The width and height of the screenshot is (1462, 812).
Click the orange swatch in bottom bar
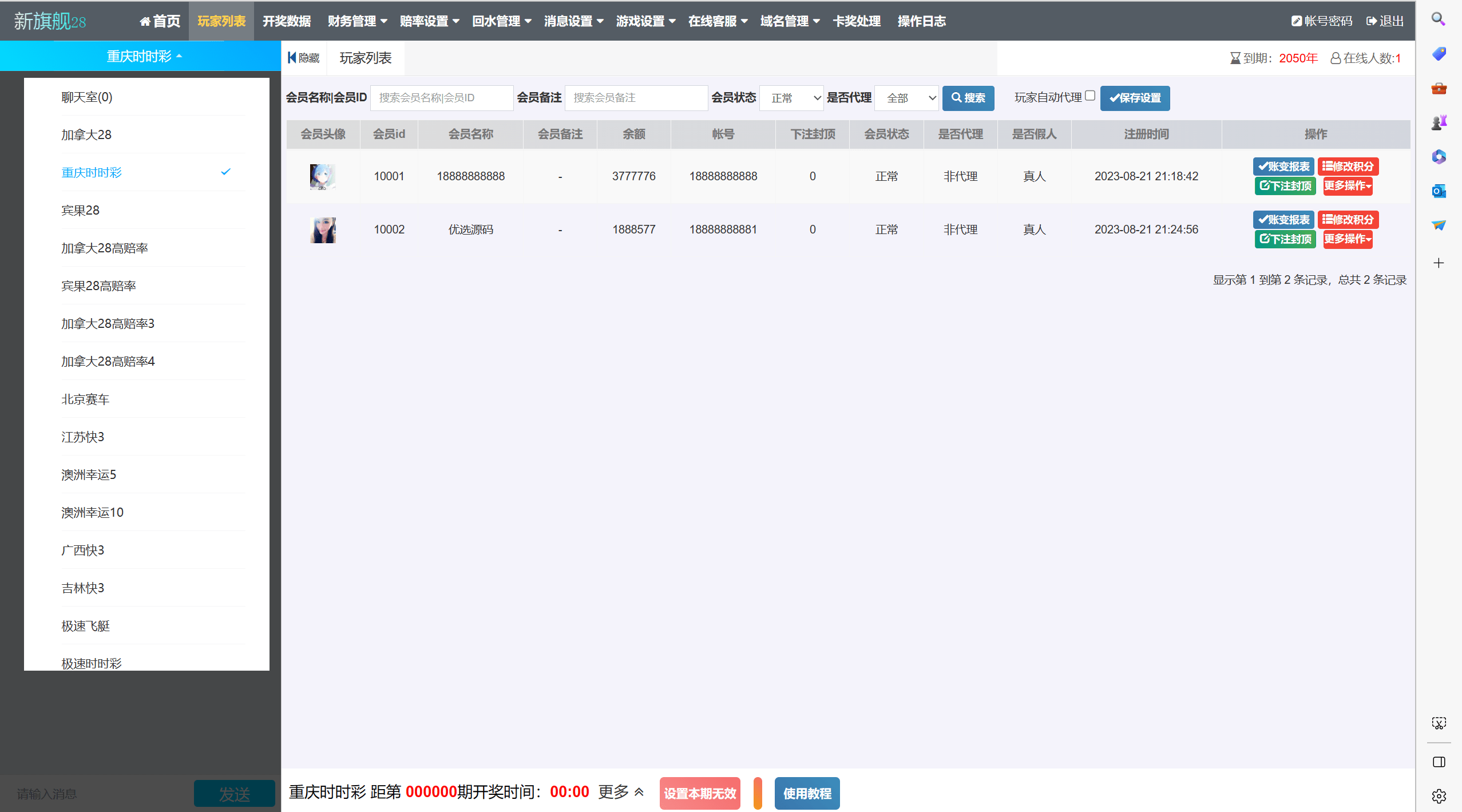[758, 793]
